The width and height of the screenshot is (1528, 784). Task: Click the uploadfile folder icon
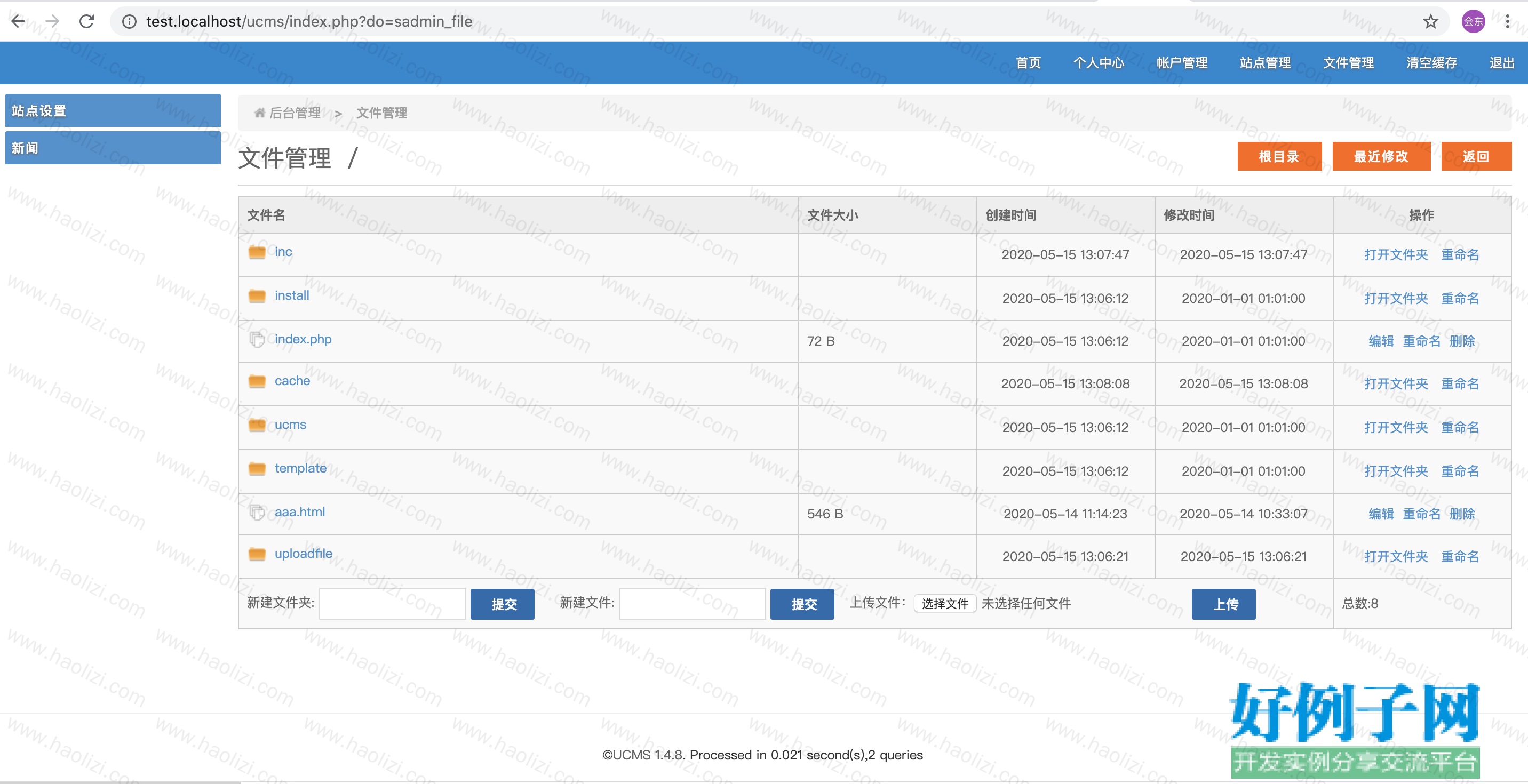tap(257, 554)
